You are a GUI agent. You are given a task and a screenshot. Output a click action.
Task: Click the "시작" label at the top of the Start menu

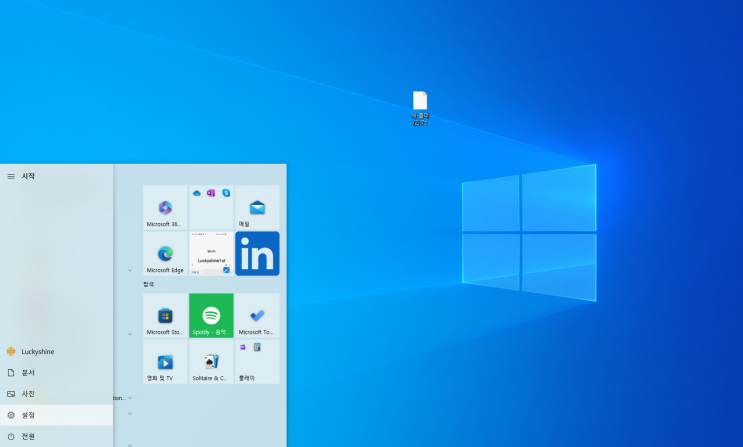point(28,176)
